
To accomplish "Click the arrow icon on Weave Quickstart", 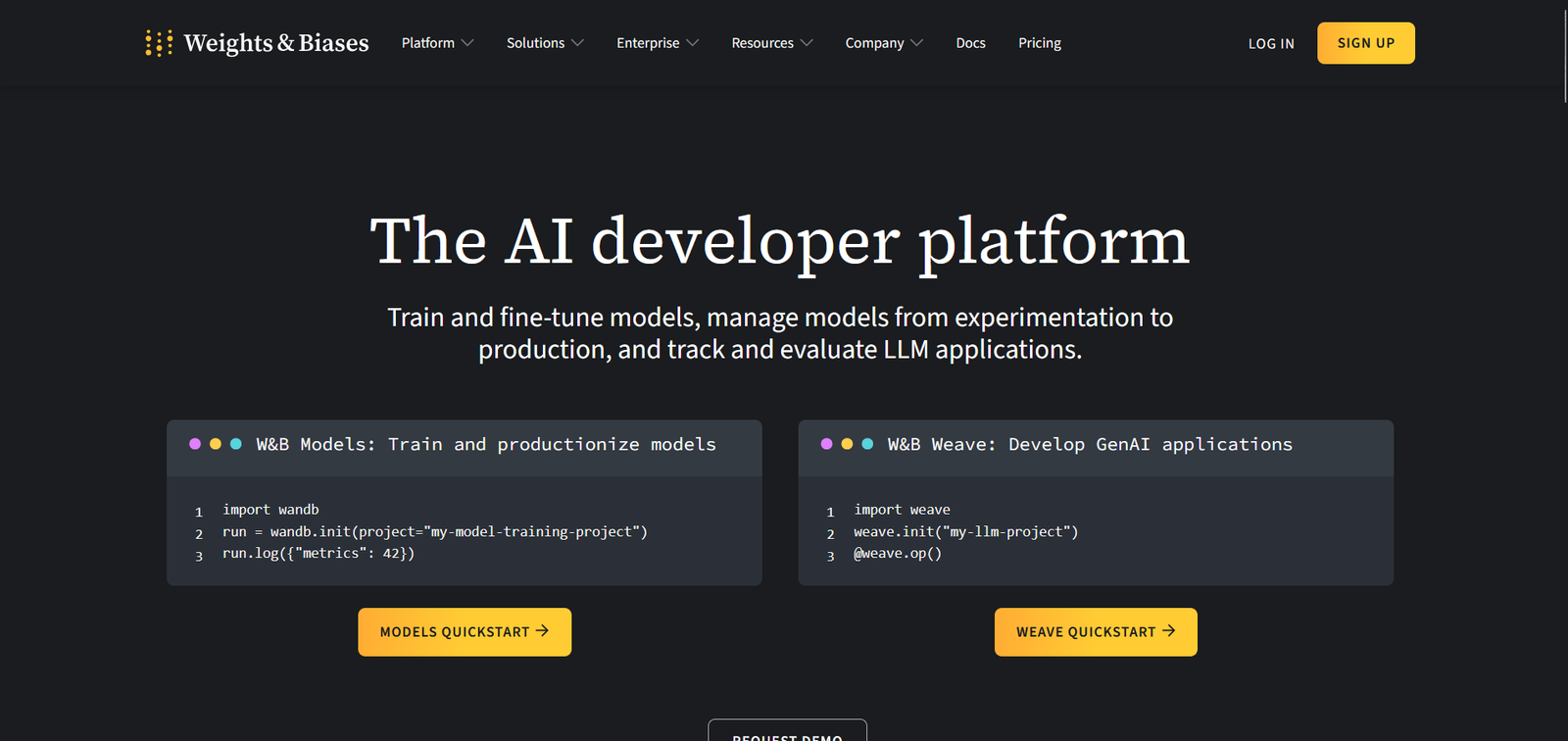I will point(1168,631).
